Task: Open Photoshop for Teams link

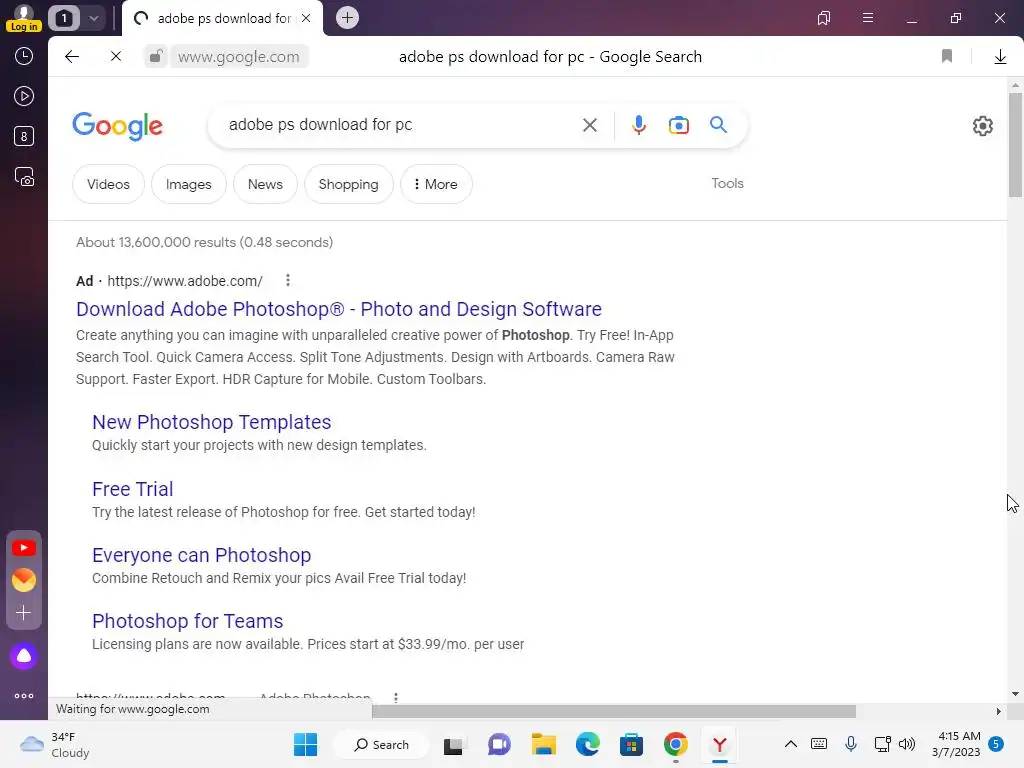Action: coord(187,621)
